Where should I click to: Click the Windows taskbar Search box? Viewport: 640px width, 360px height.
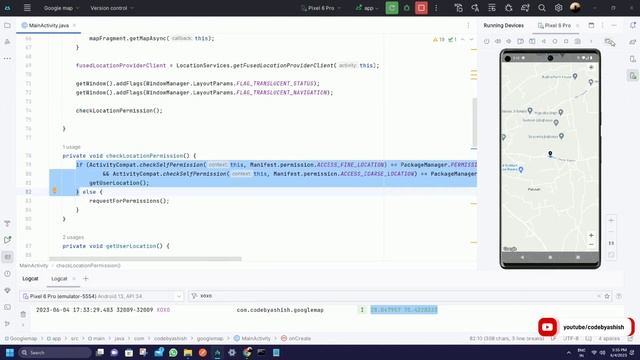tap(55, 352)
